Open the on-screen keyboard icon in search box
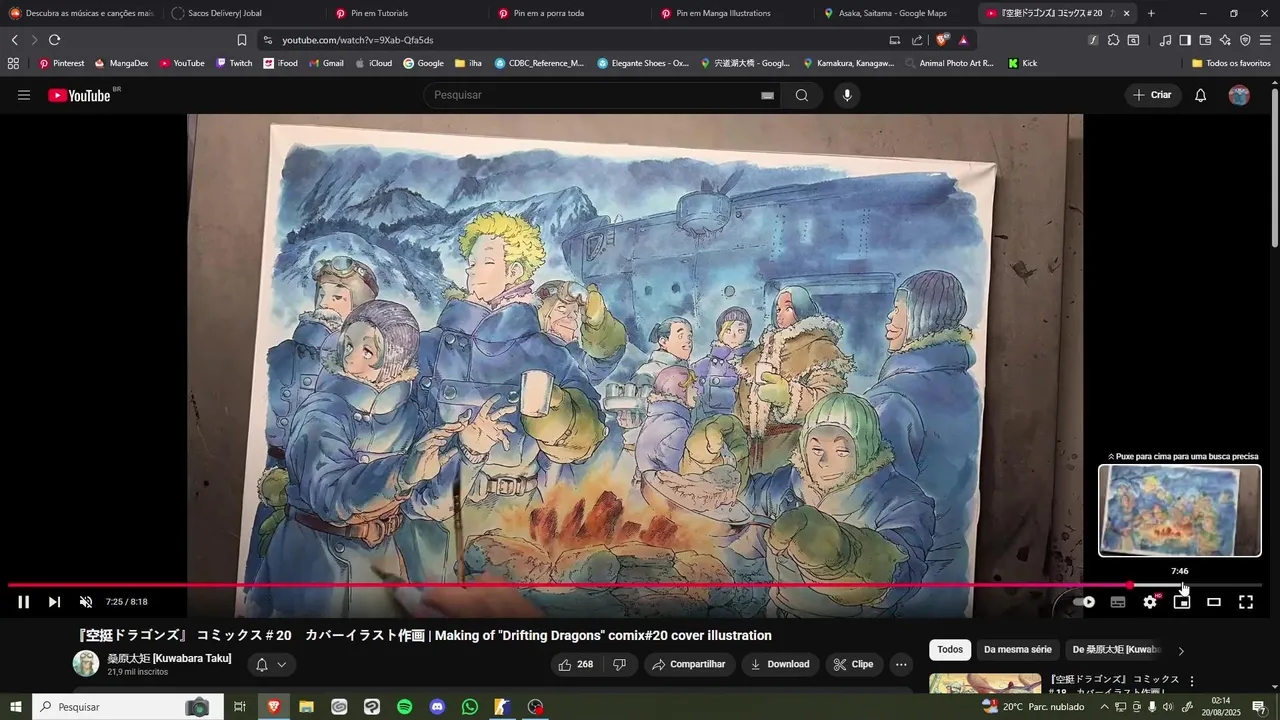Viewport: 1280px width, 720px height. (x=767, y=96)
